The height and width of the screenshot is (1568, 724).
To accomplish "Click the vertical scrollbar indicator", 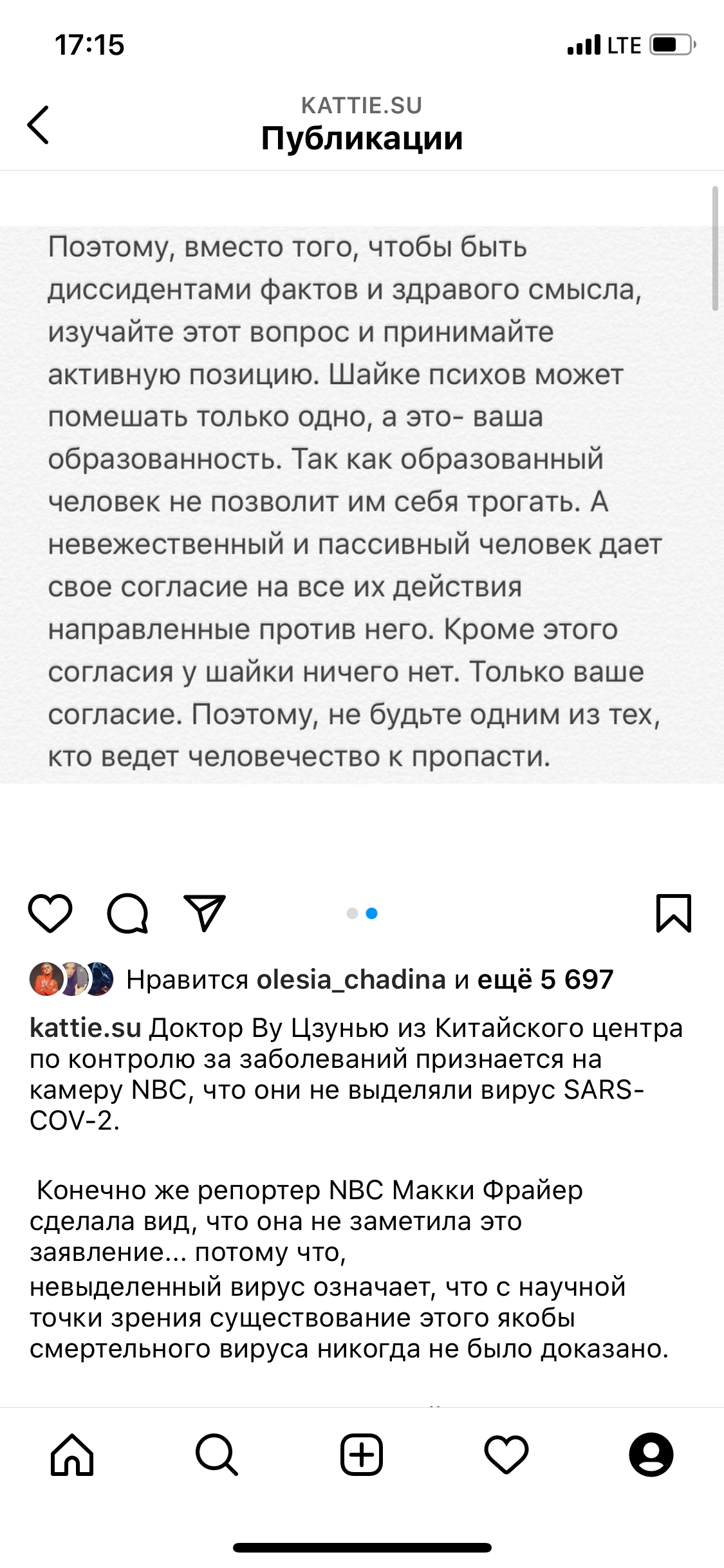I will [x=714, y=248].
